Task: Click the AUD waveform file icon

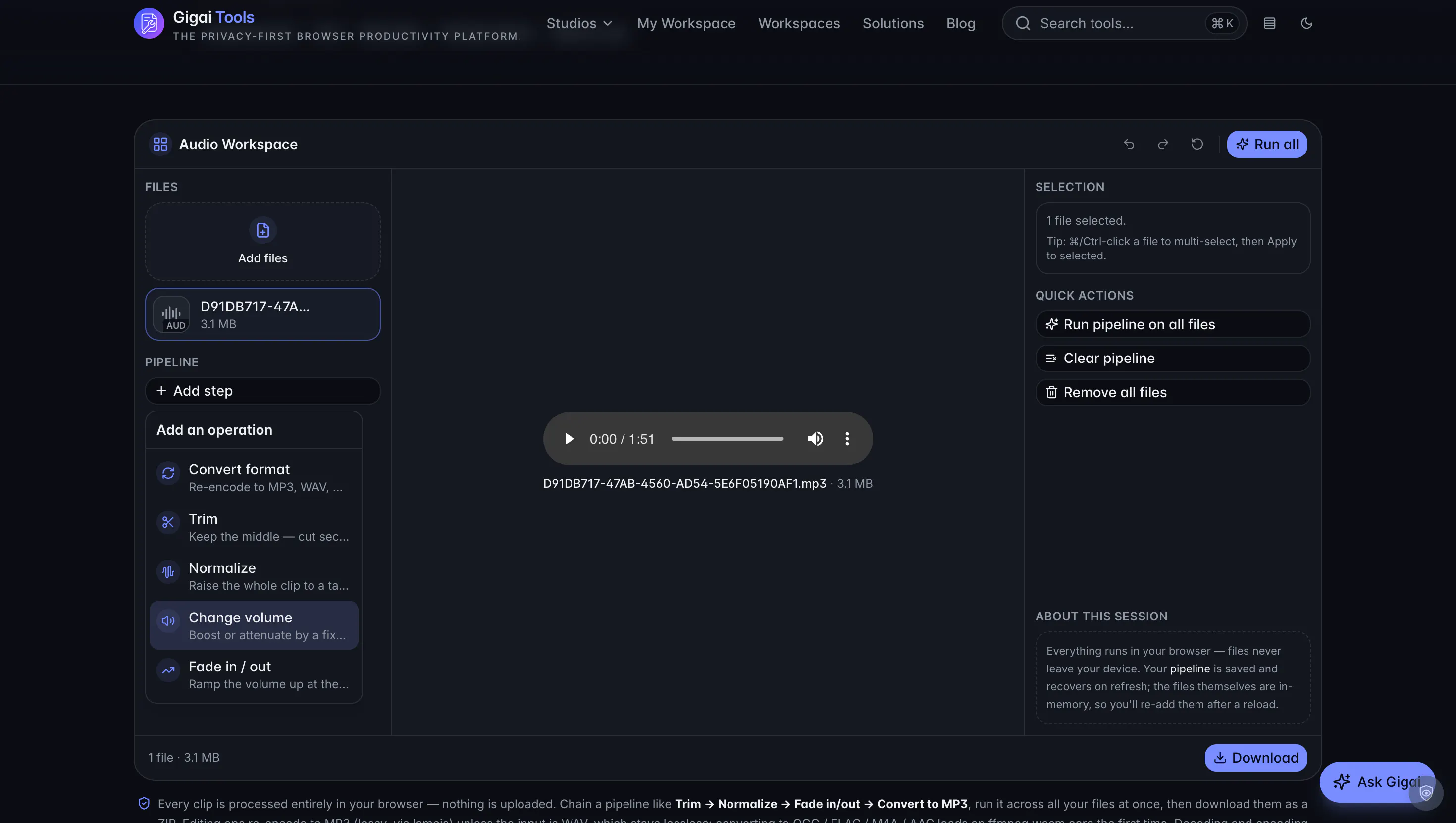Action: tap(171, 314)
